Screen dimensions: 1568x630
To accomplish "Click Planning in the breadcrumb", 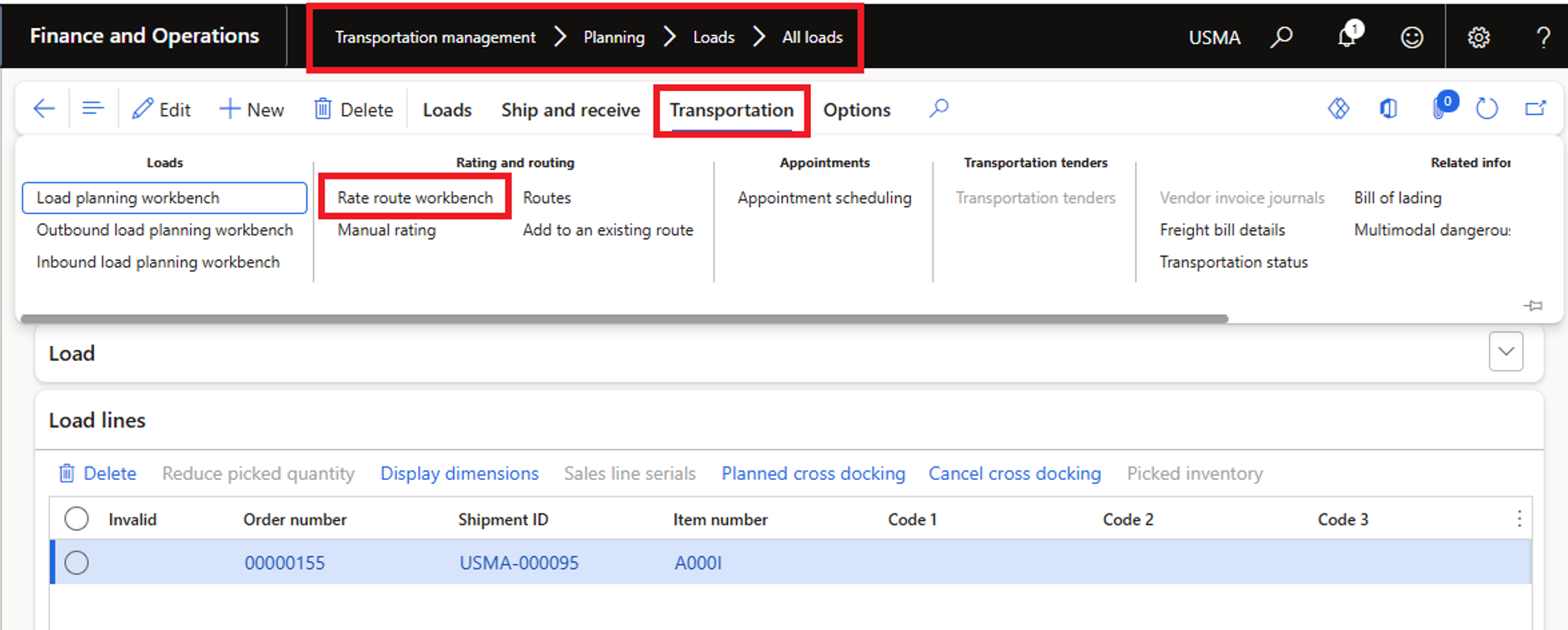I will 614,37.
